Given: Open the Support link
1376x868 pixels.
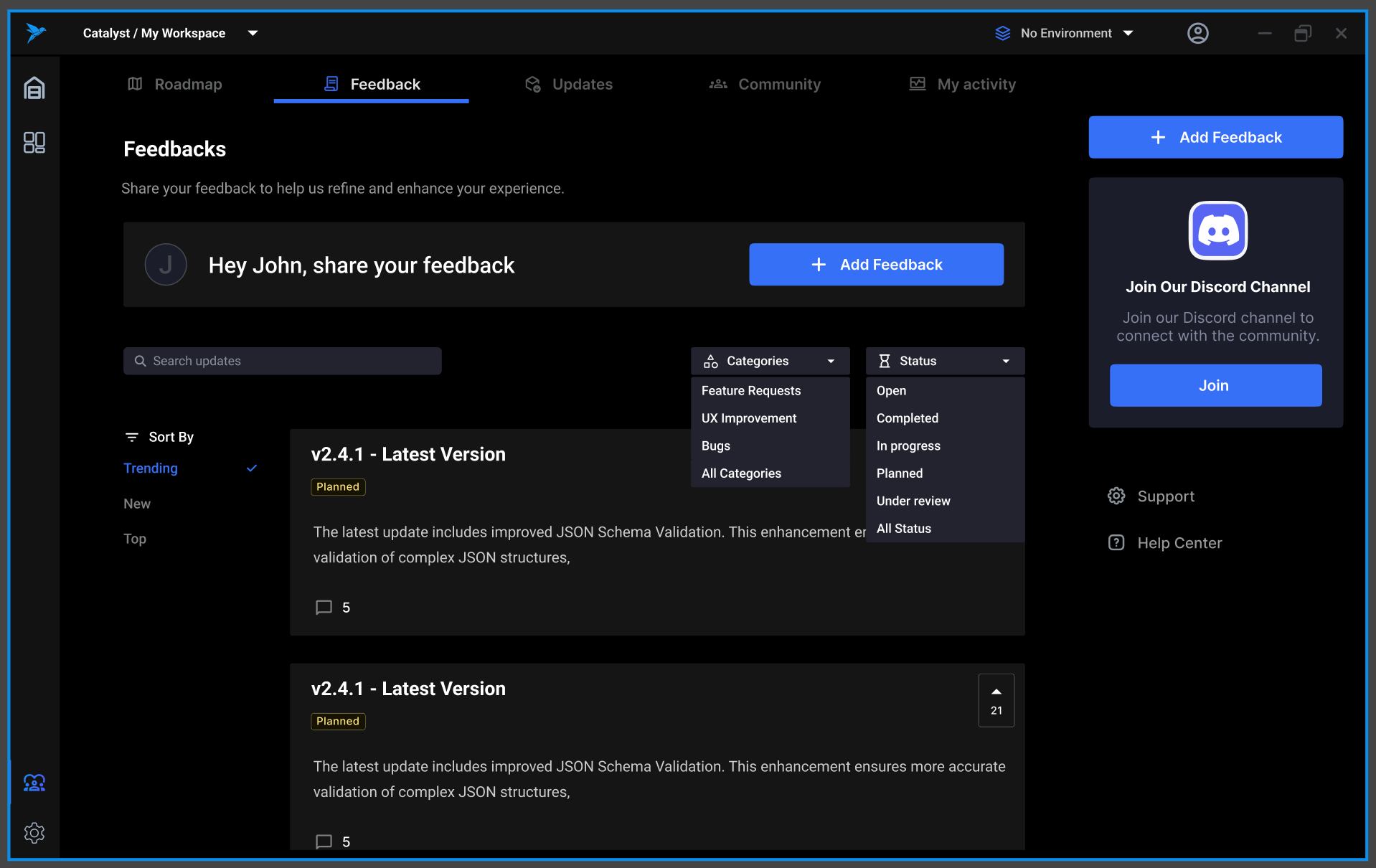Looking at the screenshot, I should [1151, 496].
